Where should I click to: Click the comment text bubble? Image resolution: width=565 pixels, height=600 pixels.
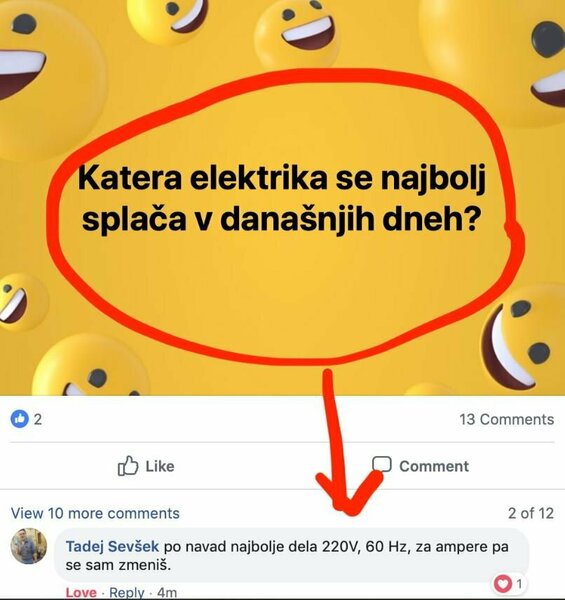click(292, 555)
